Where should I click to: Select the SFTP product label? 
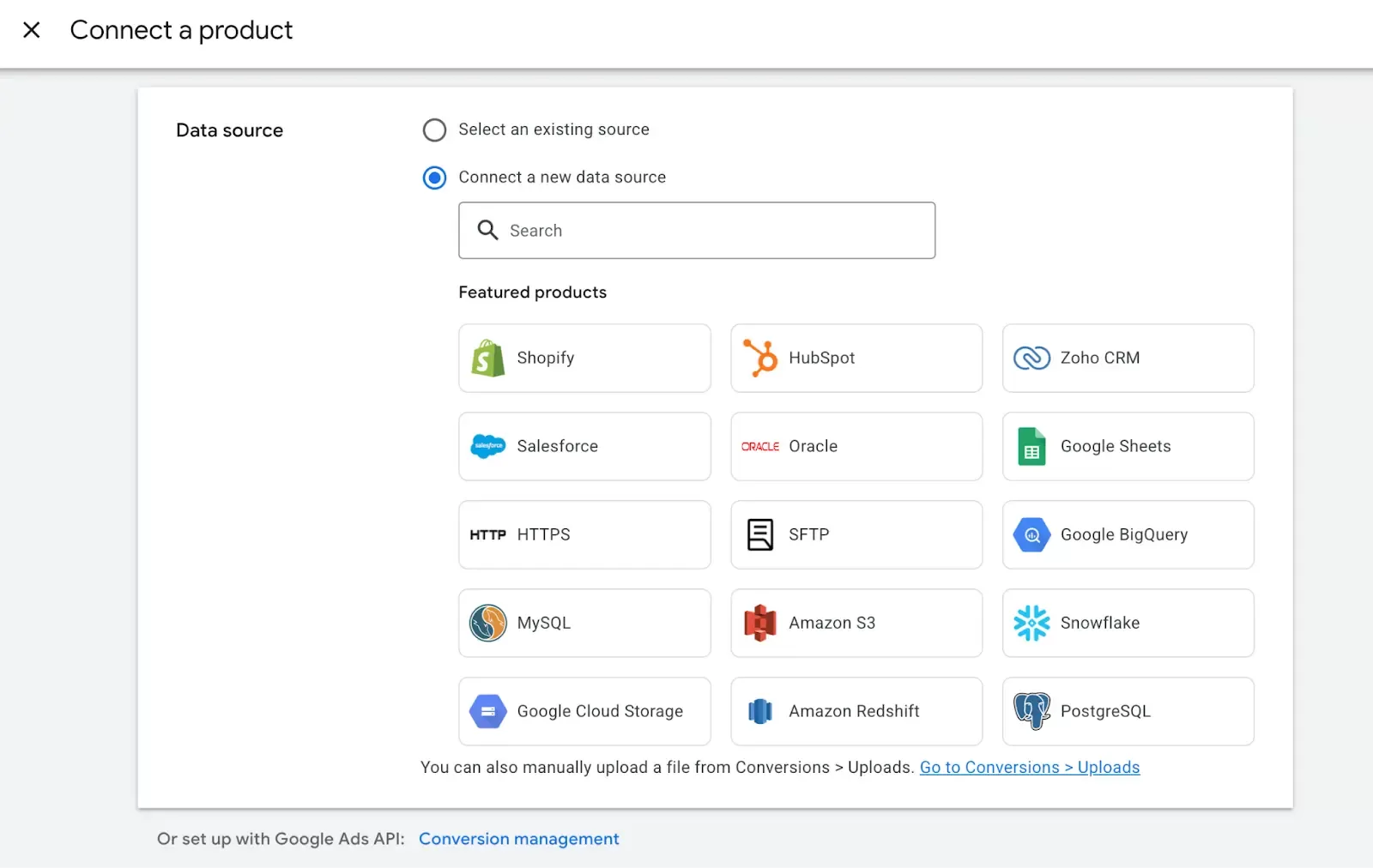tap(809, 534)
